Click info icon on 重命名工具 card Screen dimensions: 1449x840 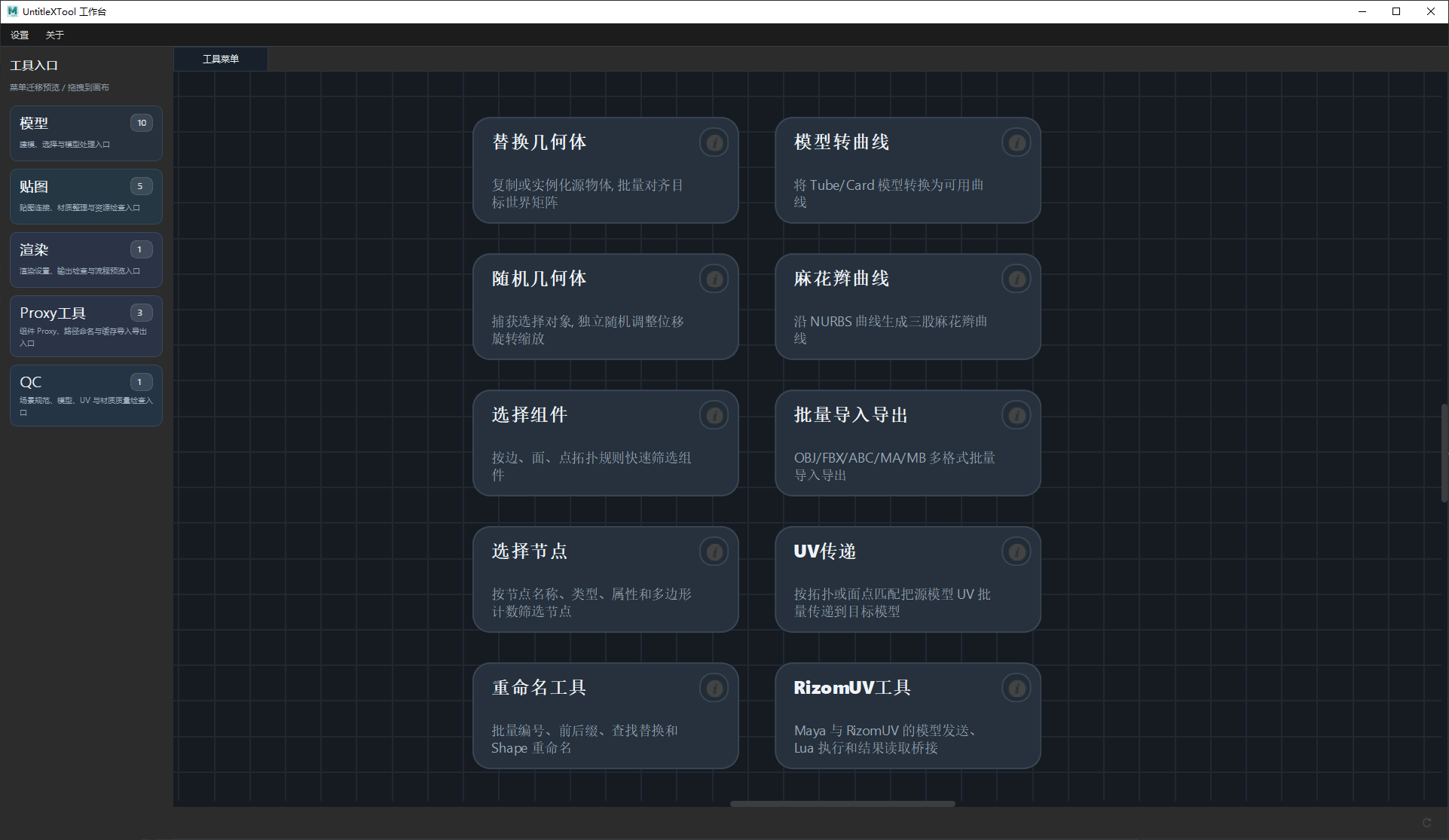[714, 688]
